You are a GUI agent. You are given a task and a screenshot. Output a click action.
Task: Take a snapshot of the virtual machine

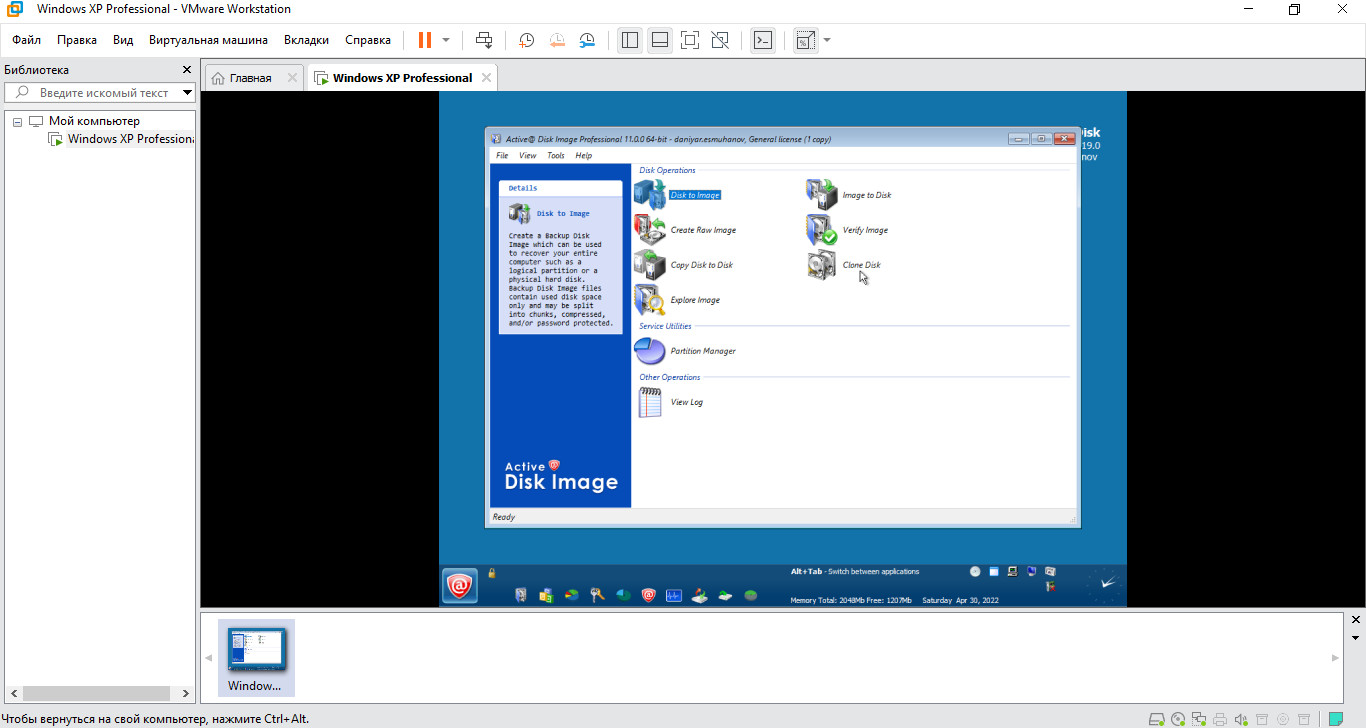(526, 40)
